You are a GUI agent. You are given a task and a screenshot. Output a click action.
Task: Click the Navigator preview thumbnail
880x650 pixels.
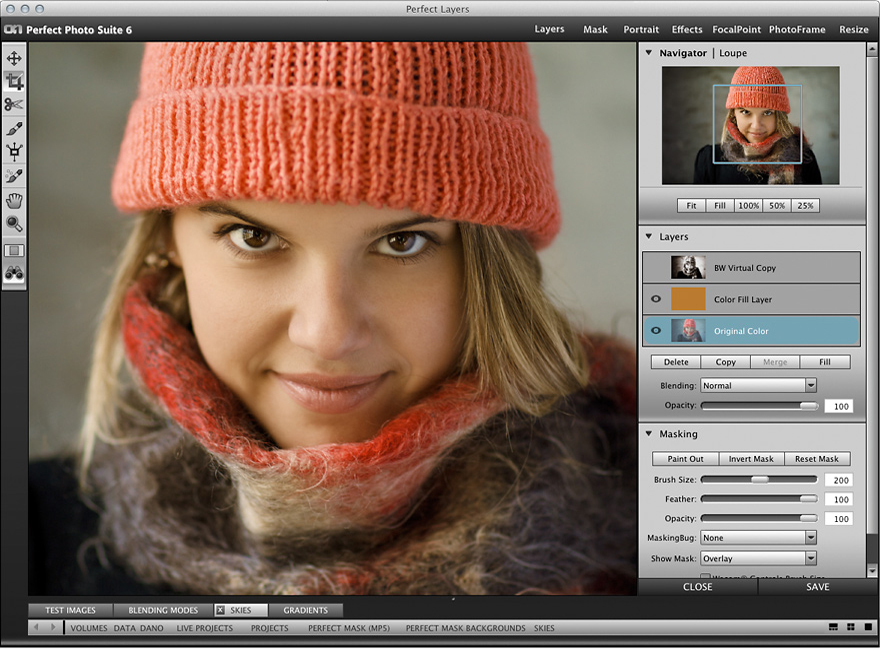click(750, 125)
